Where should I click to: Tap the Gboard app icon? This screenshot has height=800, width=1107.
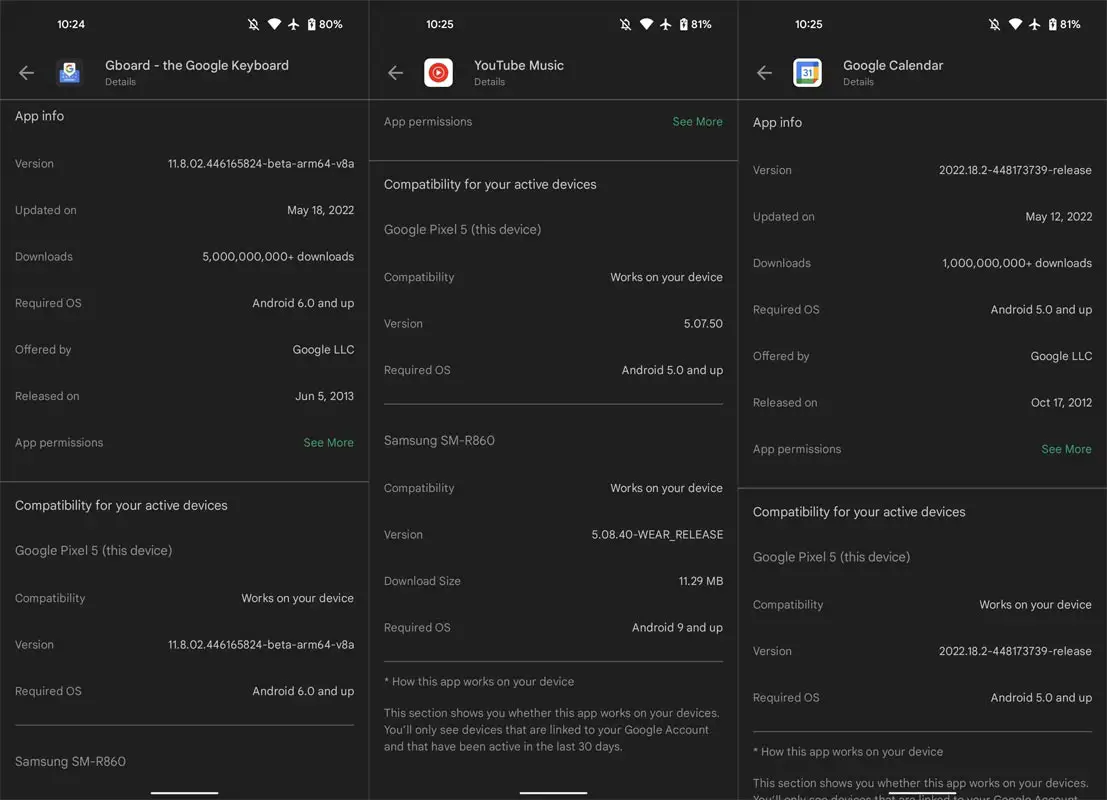point(69,73)
